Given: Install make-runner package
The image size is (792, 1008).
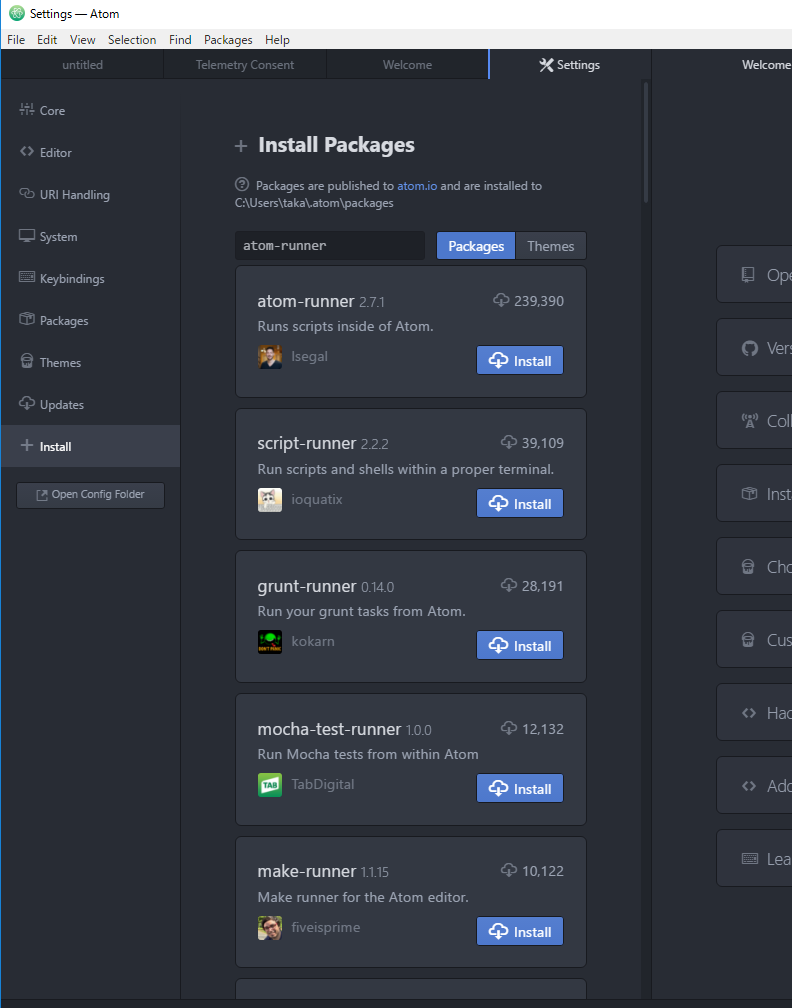Looking at the screenshot, I should (519, 932).
